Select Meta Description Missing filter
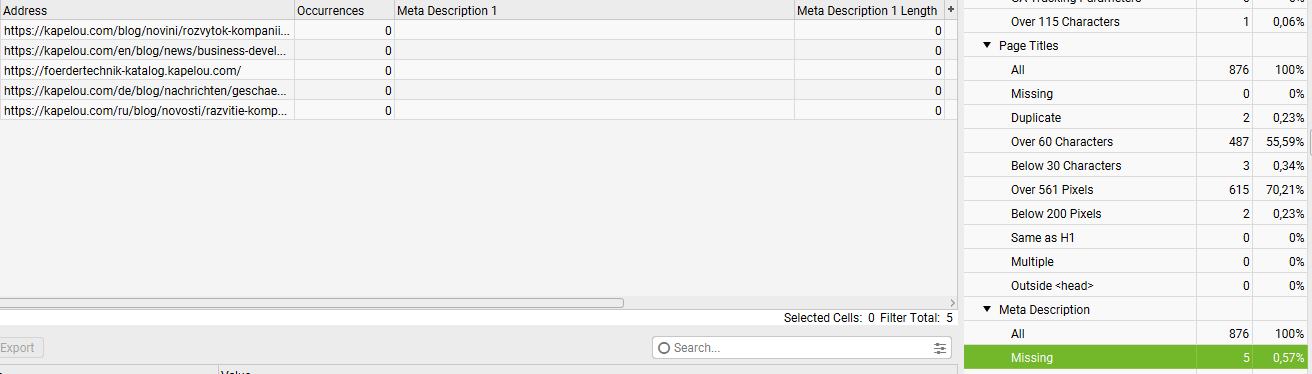Screen dimensions: 1312x374 [x=1137, y=357]
